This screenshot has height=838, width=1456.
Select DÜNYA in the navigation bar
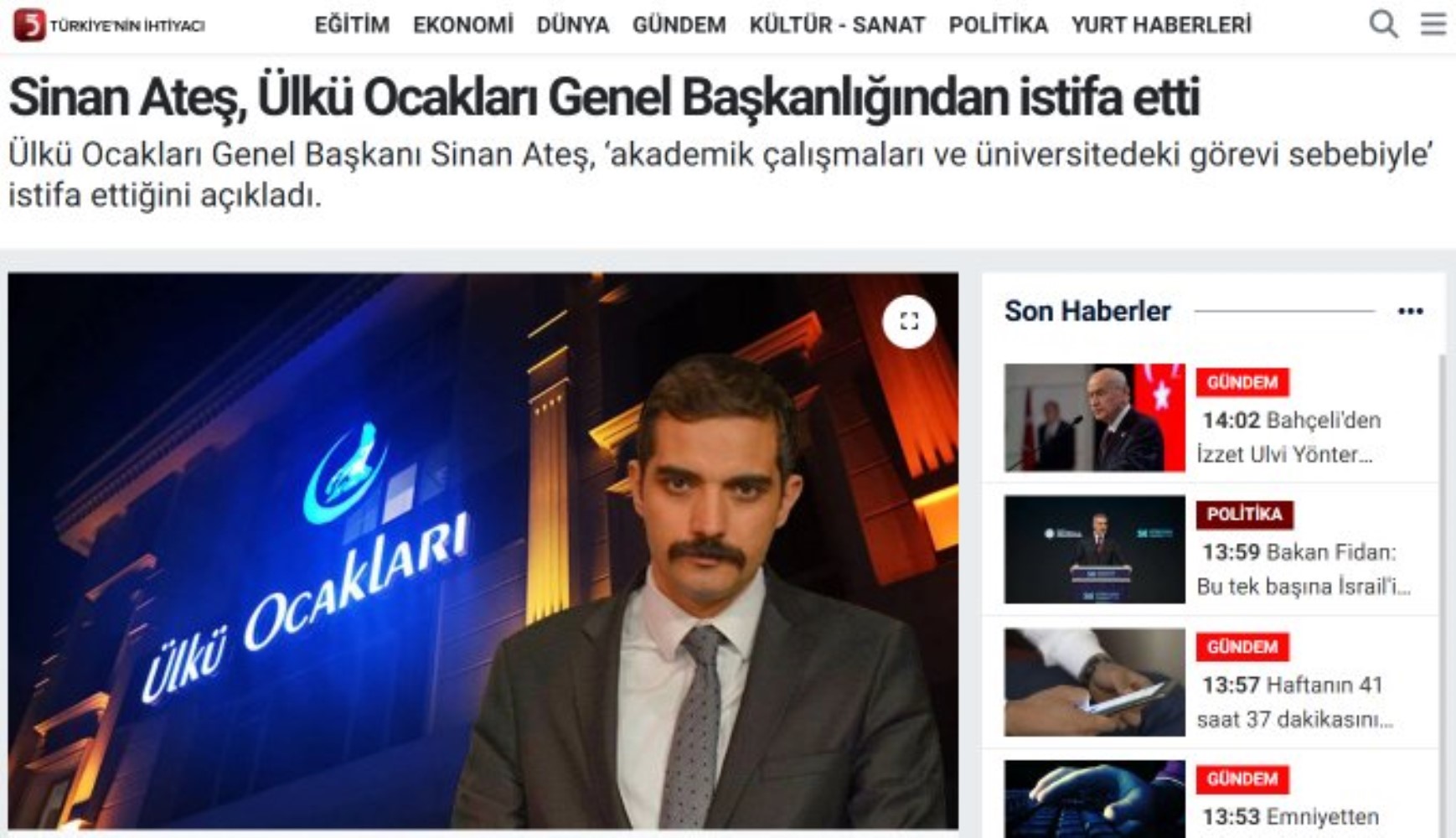pyautogui.click(x=573, y=25)
